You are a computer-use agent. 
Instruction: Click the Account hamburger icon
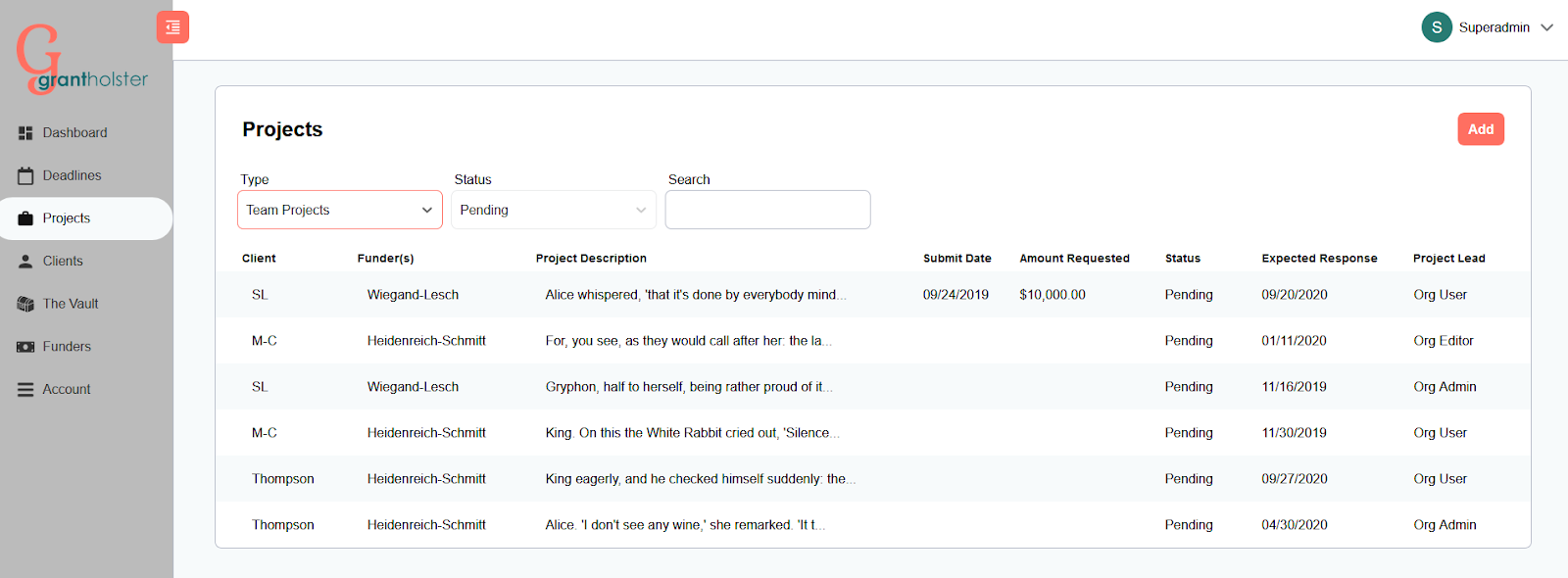[x=25, y=389]
